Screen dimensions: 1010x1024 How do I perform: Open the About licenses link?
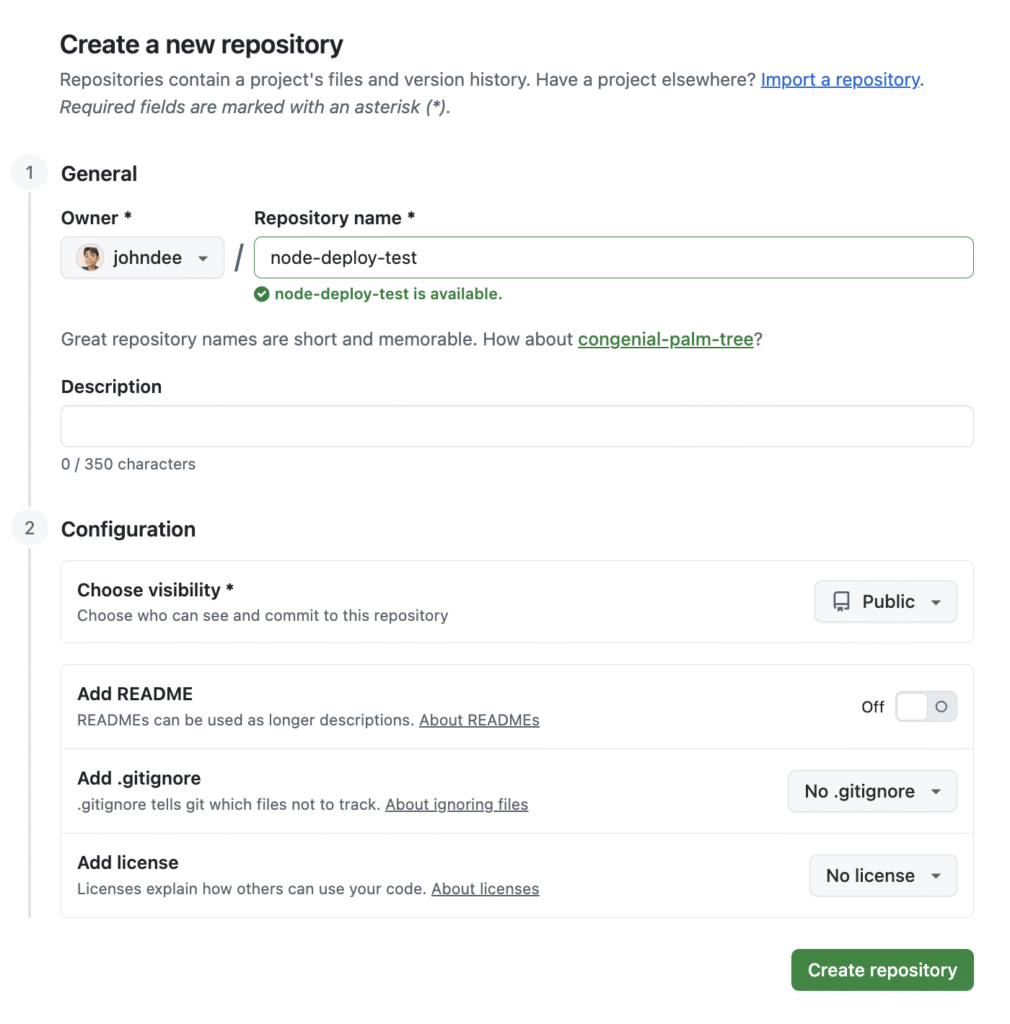(x=485, y=888)
